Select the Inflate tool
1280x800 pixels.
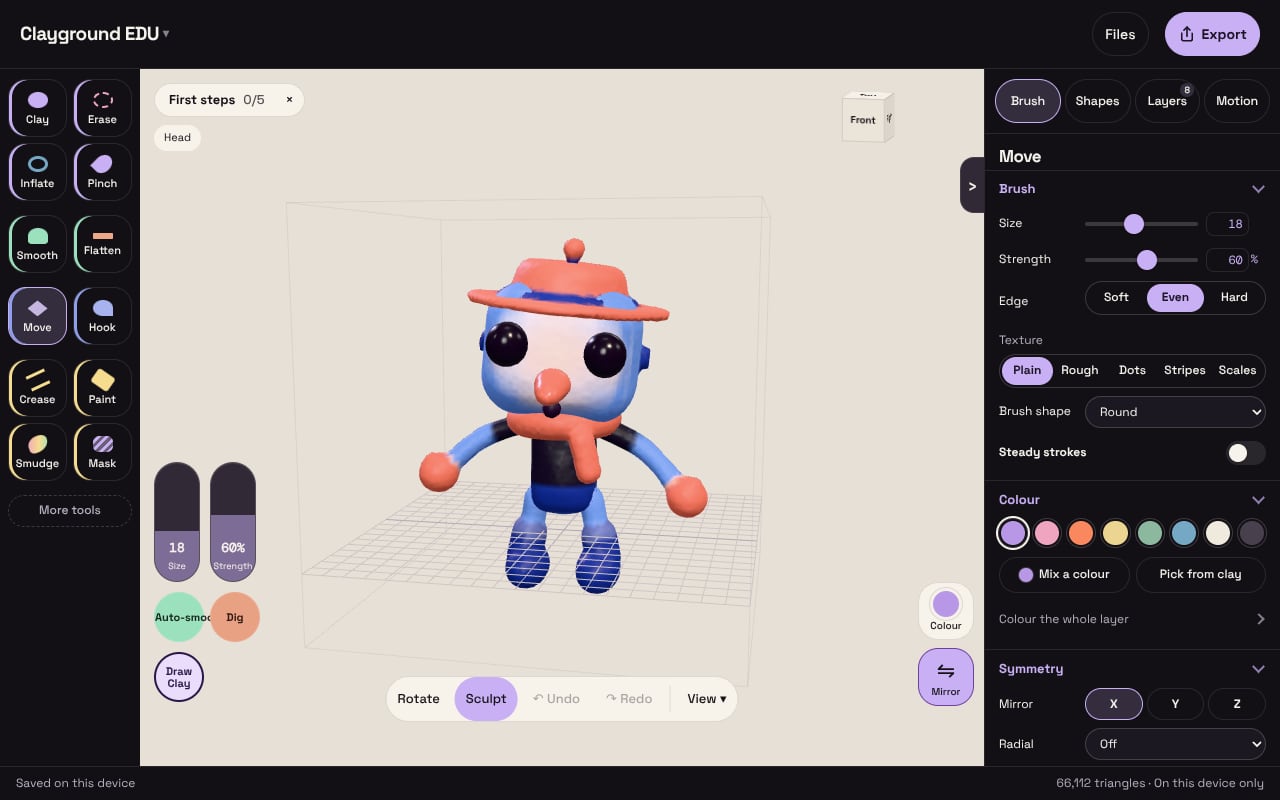[38, 172]
